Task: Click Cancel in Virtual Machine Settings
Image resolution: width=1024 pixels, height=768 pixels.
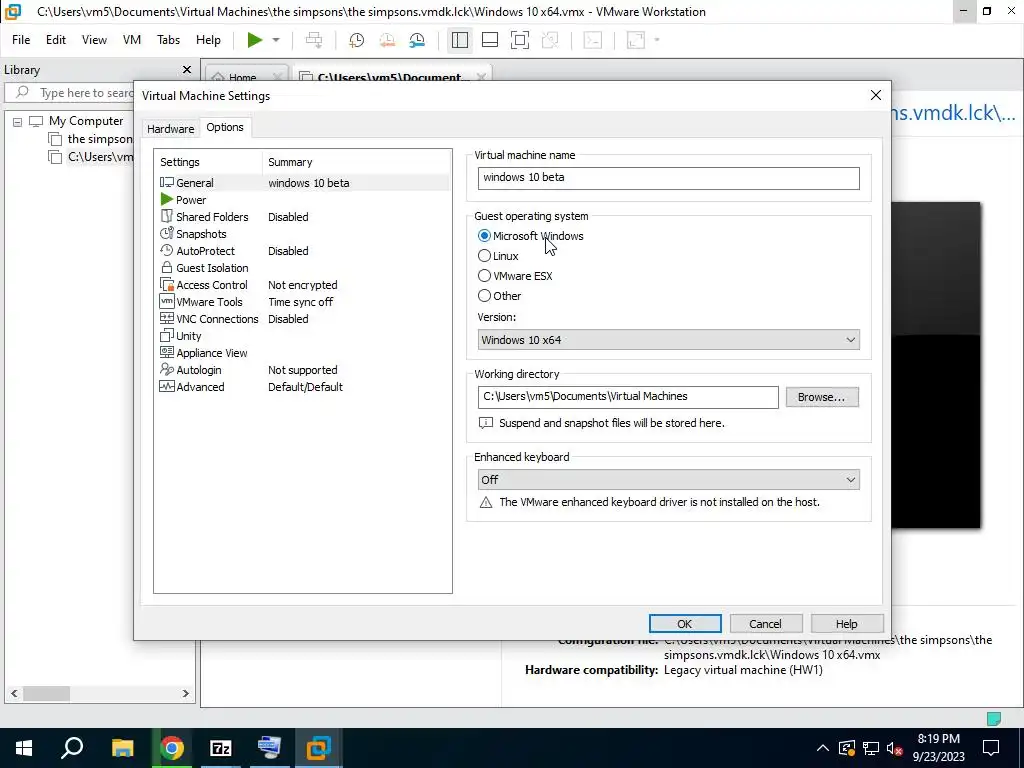Action: pyautogui.click(x=765, y=624)
